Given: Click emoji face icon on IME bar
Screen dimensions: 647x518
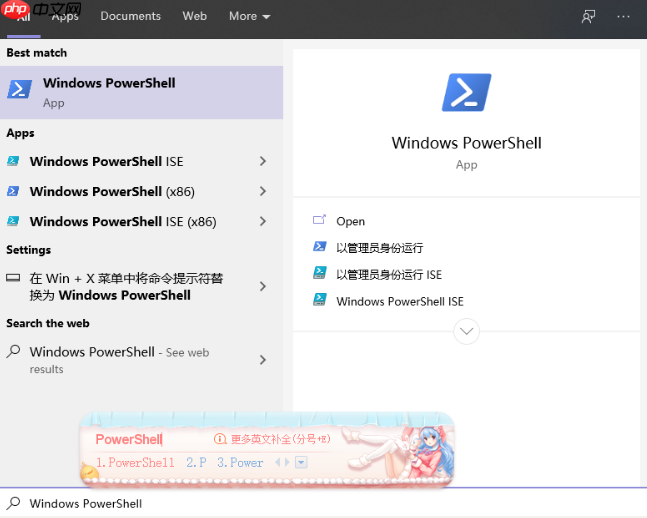Looking at the screenshot, I should point(89,471).
